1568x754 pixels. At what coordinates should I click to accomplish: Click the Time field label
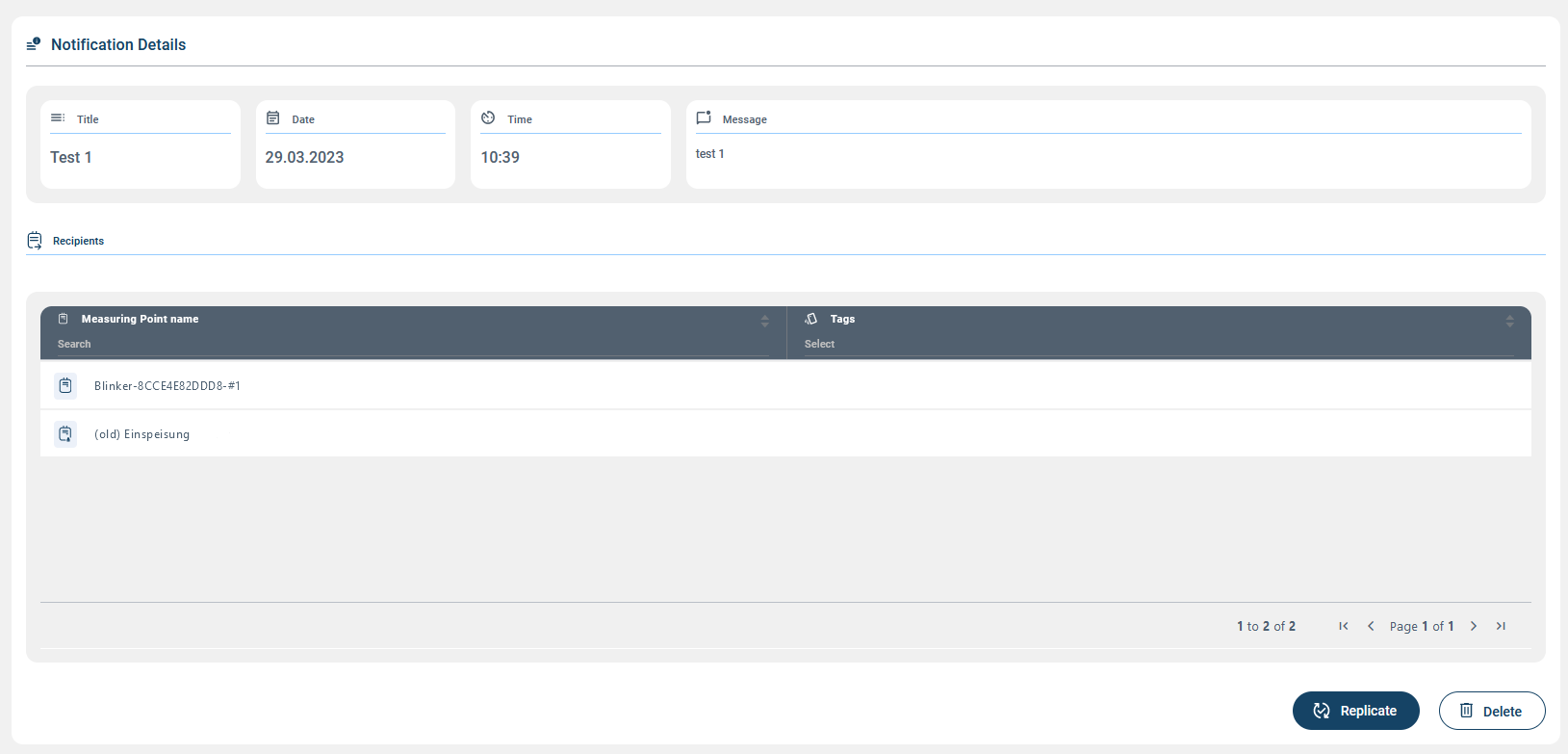(x=520, y=119)
